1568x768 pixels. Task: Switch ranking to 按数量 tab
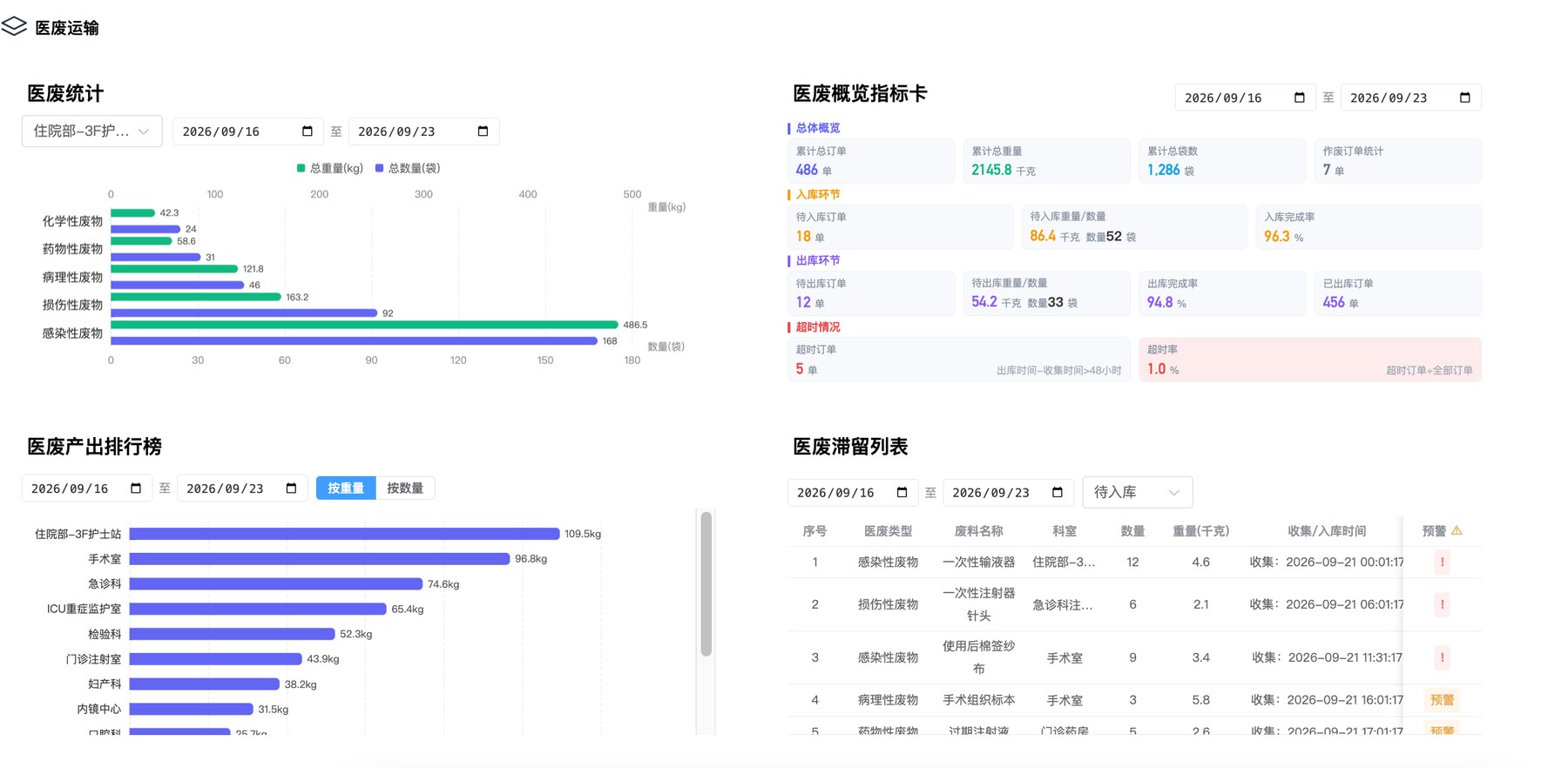click(405, 488)
